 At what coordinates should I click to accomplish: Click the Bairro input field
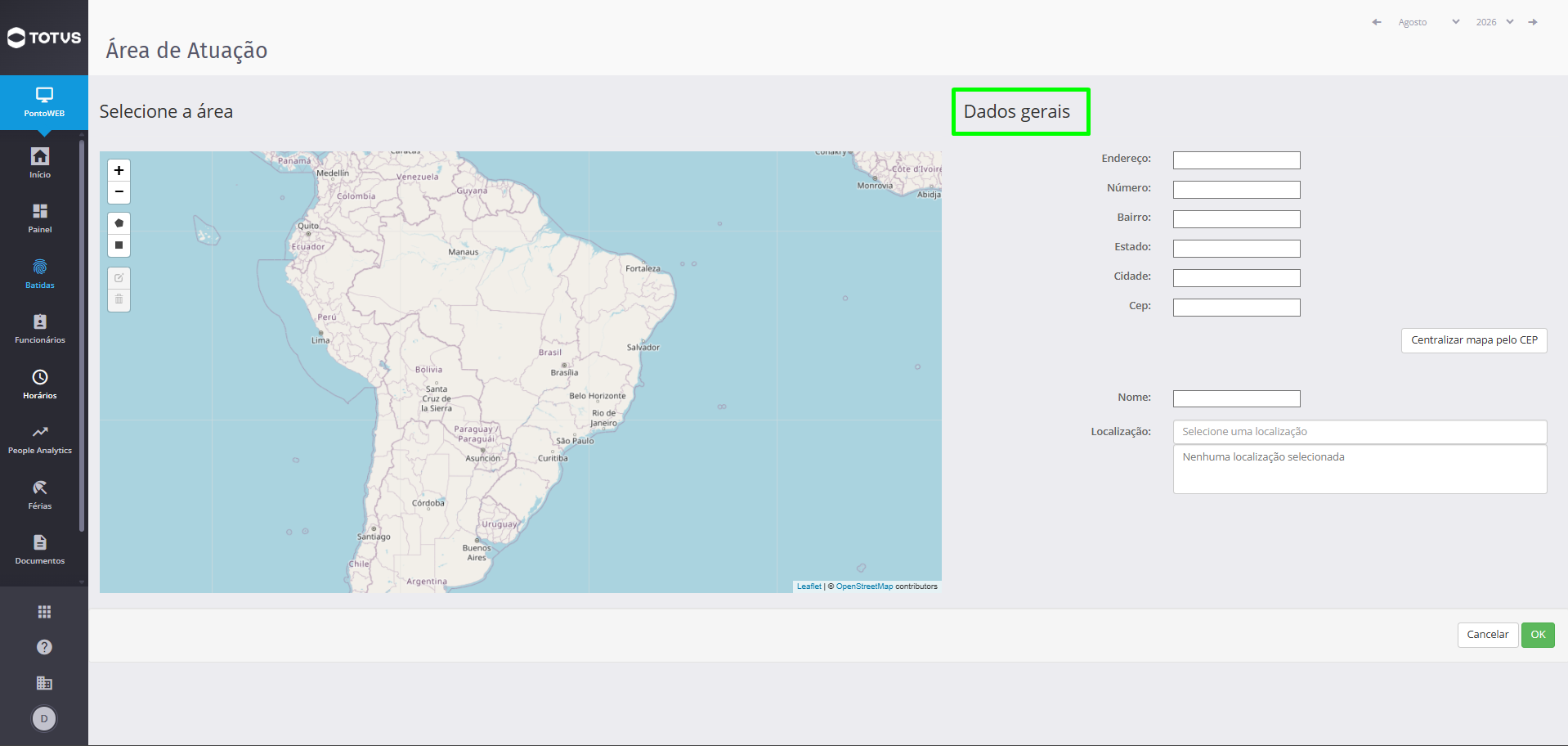pos(1236,219)
